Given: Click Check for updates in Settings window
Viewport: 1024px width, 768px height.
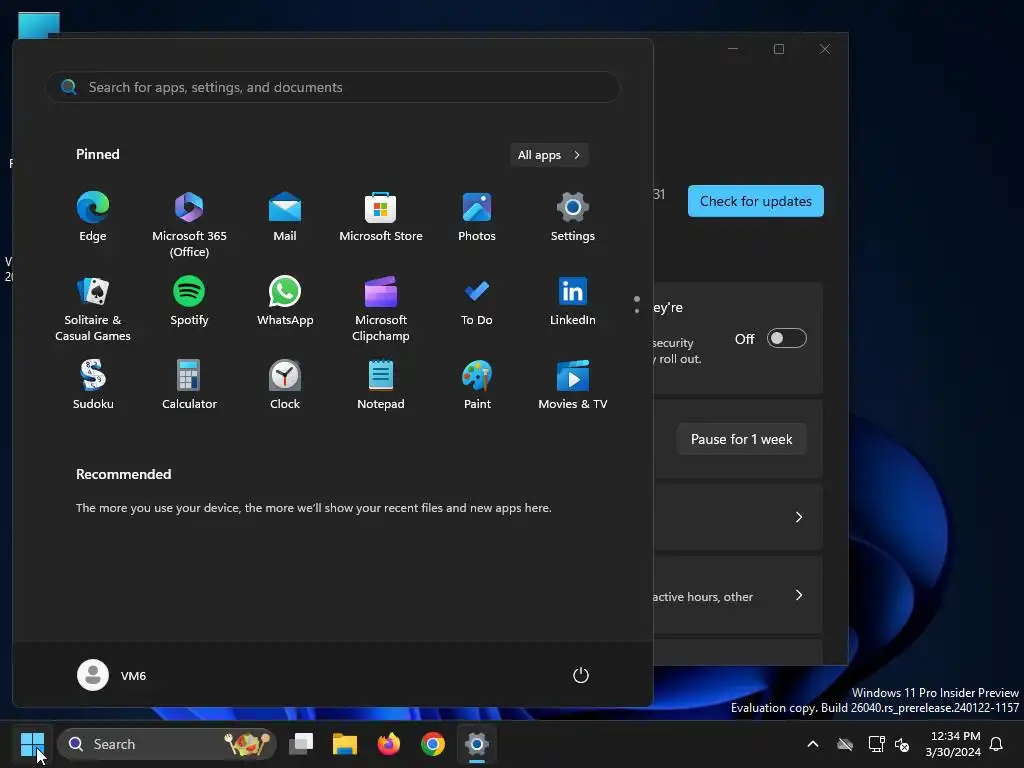Looking at the screenshot, I should [756, 201].
